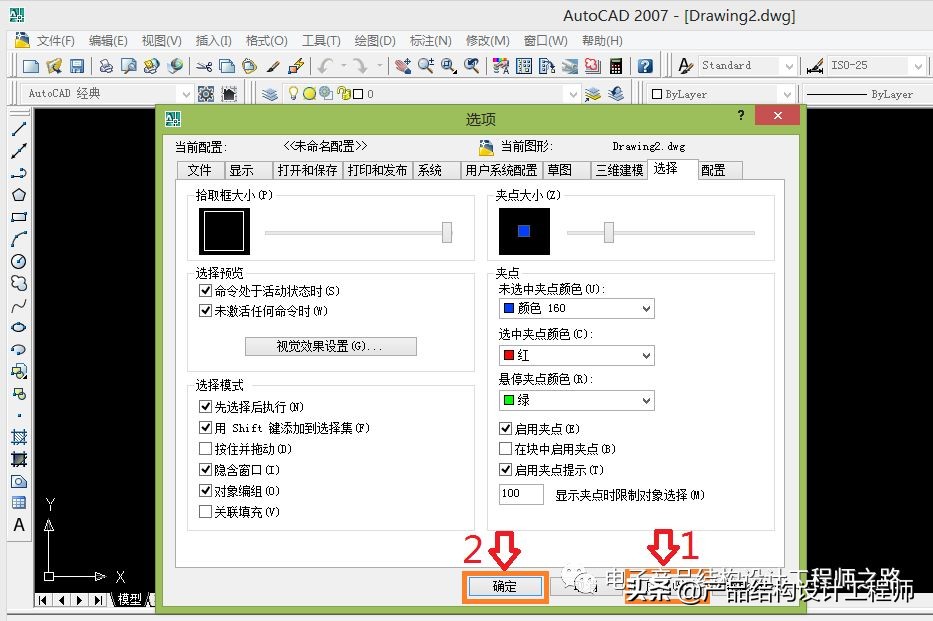Open the Layer Properties Manager icon
Screen dimensions: 933x621
270,94
